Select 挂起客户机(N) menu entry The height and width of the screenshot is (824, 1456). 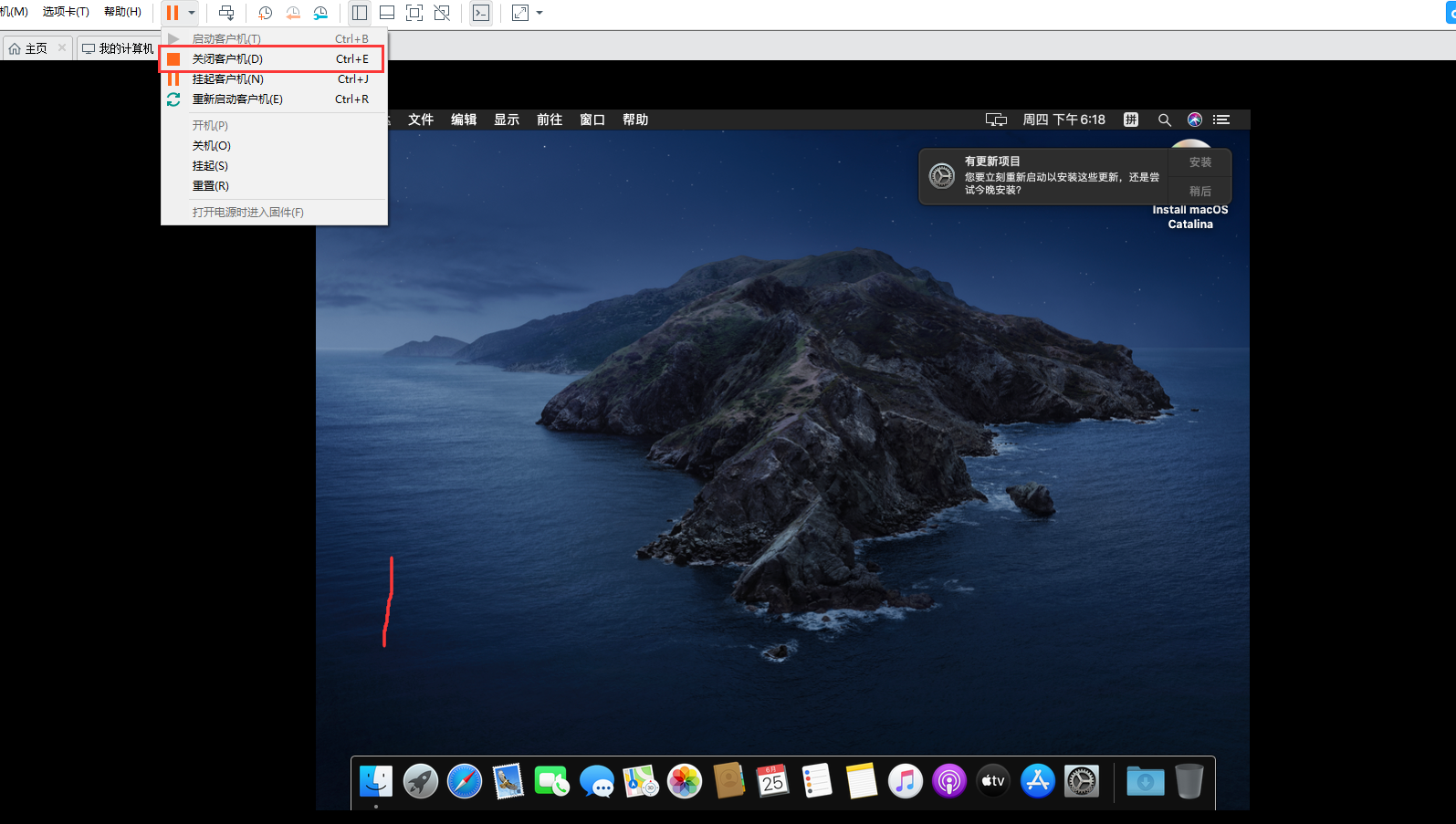click(x=273, y=79)
